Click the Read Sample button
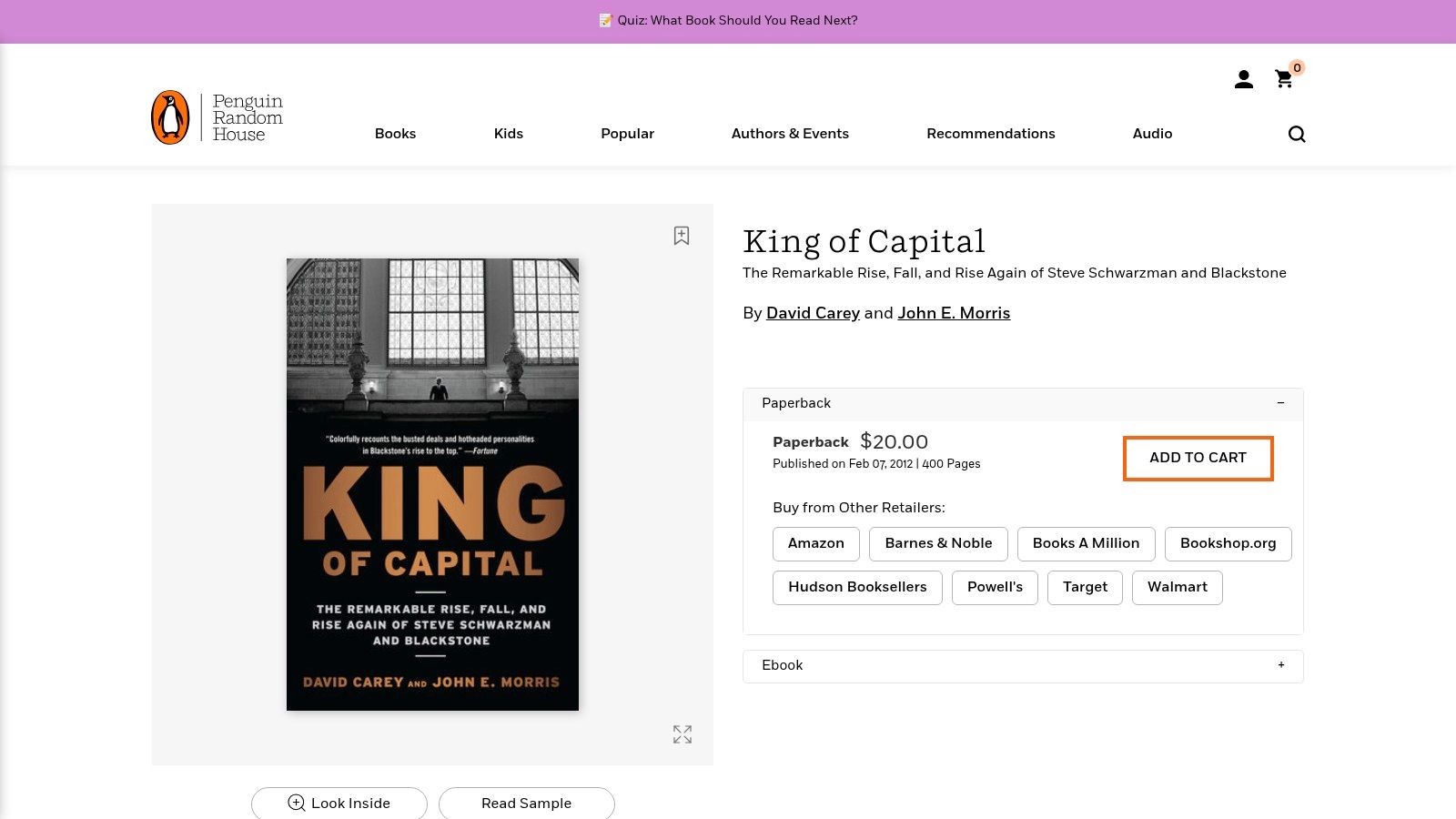The image size is (1456, 819). [527, 804]
